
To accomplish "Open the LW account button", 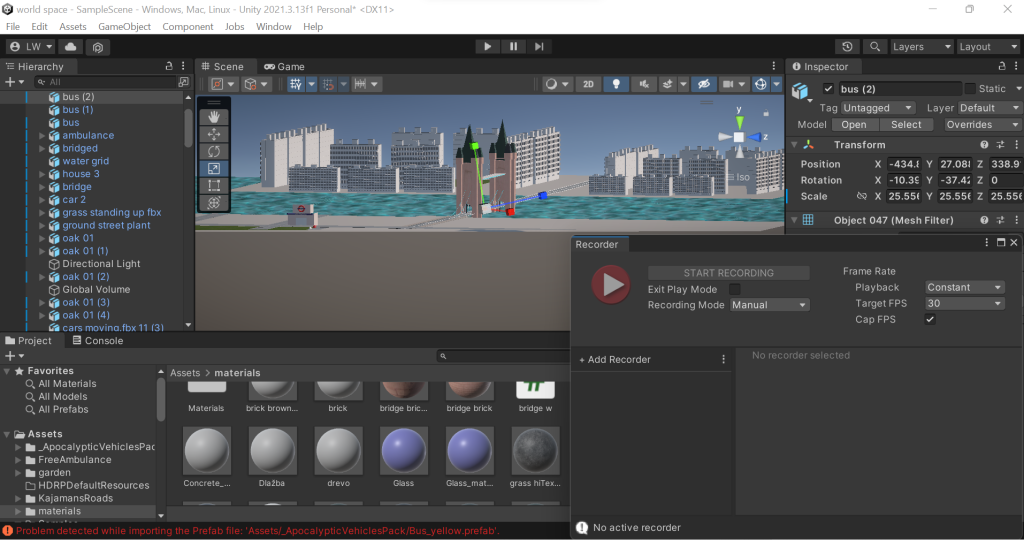I will click(x=31, y=46).
